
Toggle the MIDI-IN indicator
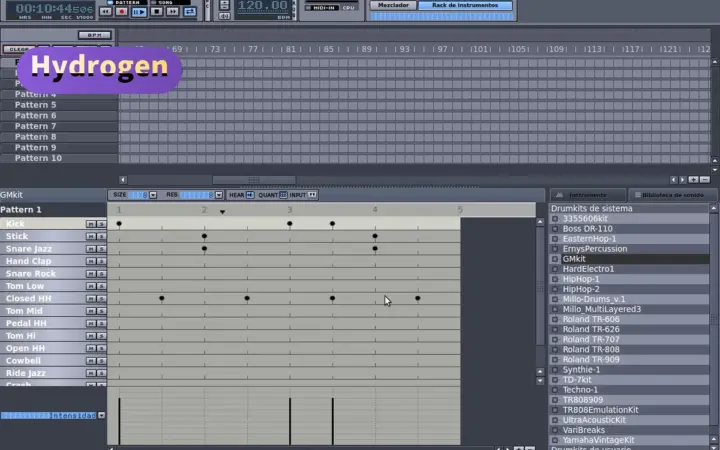322,8
